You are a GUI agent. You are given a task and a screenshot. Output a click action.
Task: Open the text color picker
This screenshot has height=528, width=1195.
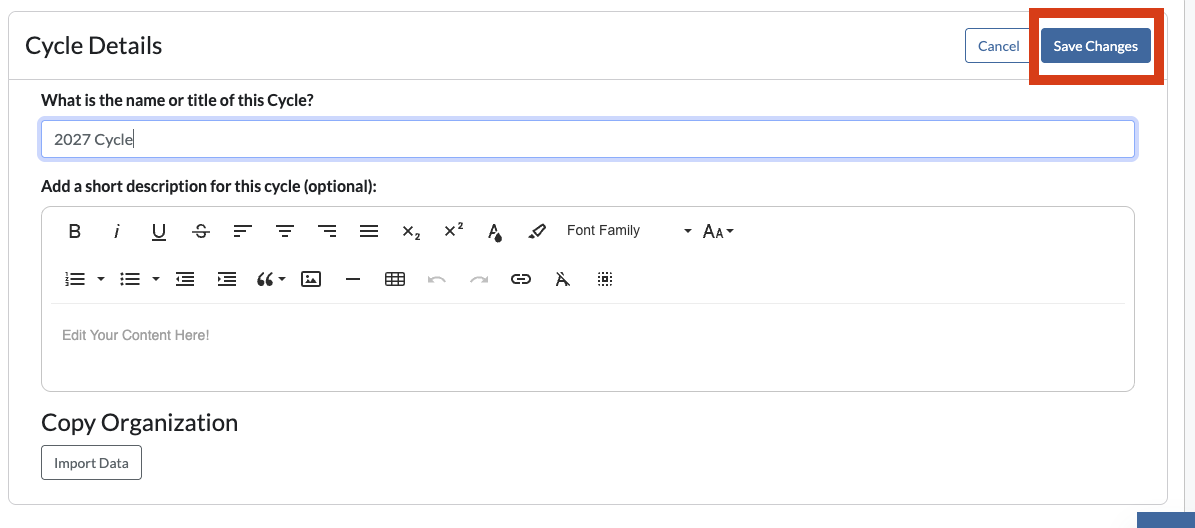pyautogui.click(x=495, y=231)
